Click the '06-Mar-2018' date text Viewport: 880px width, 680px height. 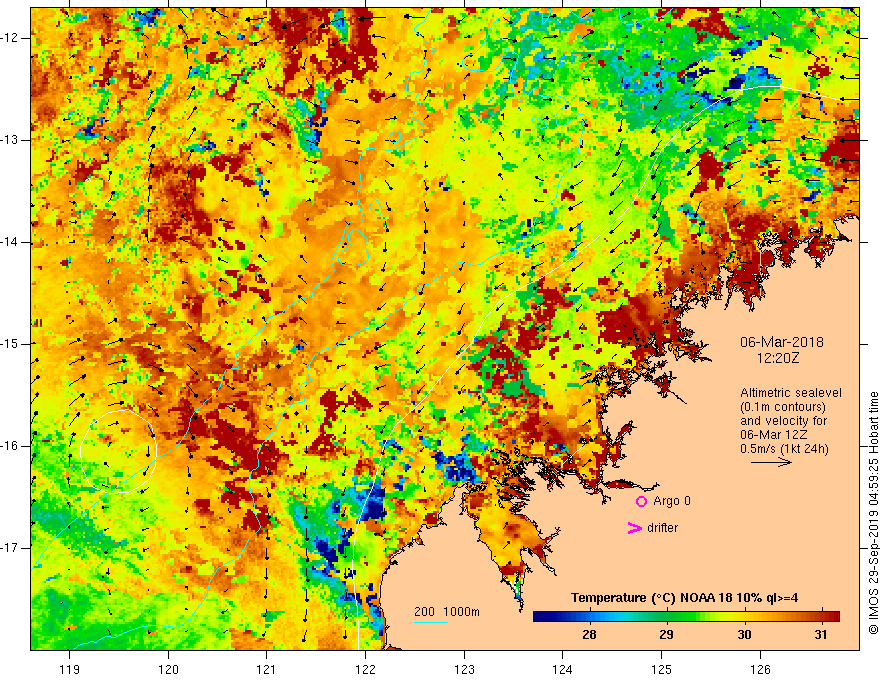pyautogui.click(x=782, y=342)
